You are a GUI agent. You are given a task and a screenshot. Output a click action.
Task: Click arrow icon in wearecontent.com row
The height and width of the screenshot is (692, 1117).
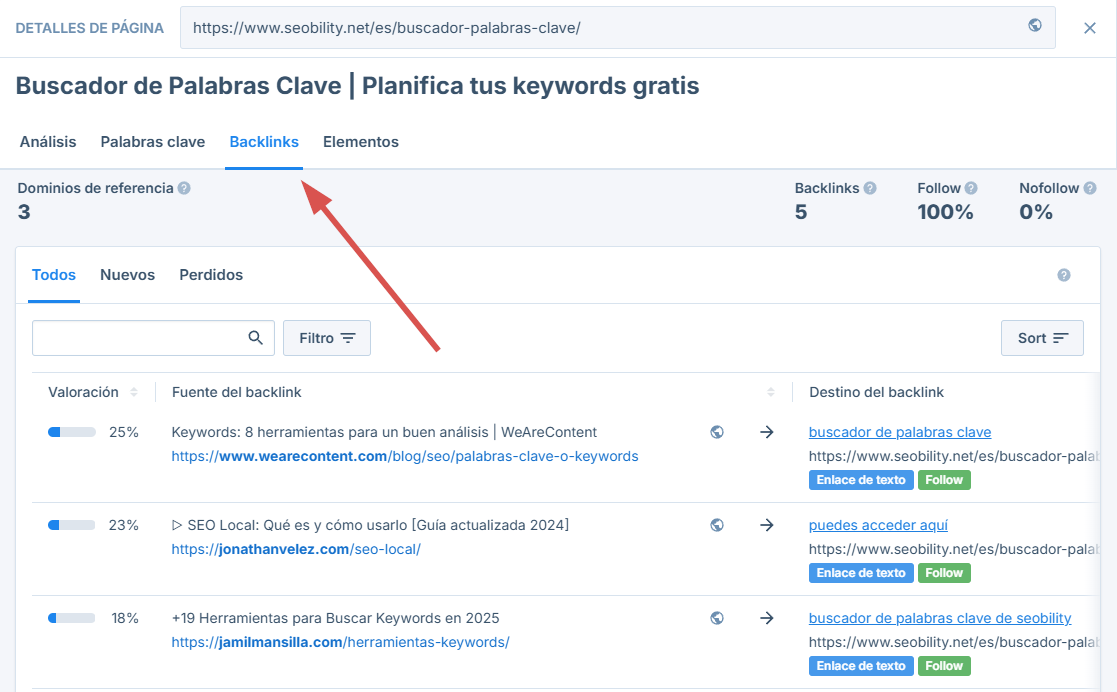point(767,432)
